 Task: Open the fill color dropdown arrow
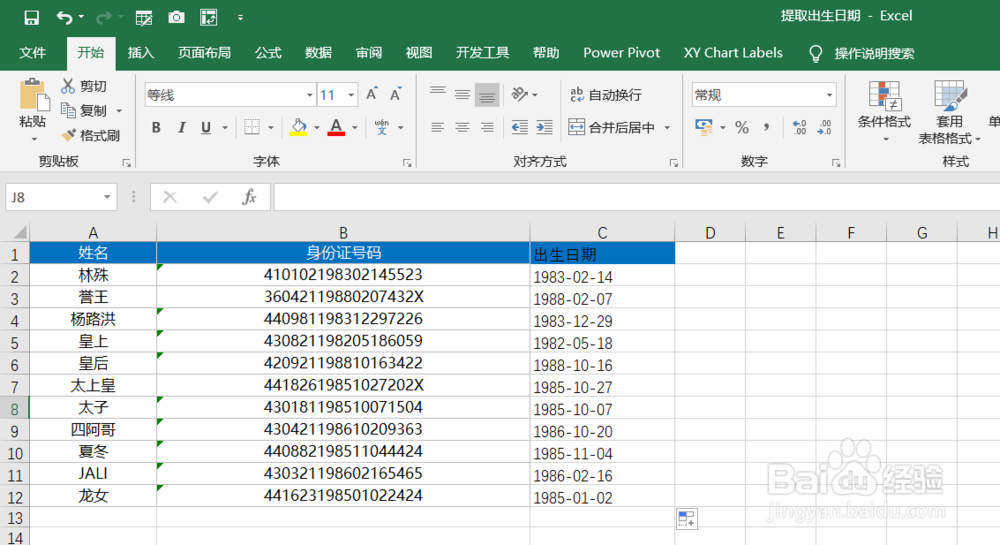point(316,128)
